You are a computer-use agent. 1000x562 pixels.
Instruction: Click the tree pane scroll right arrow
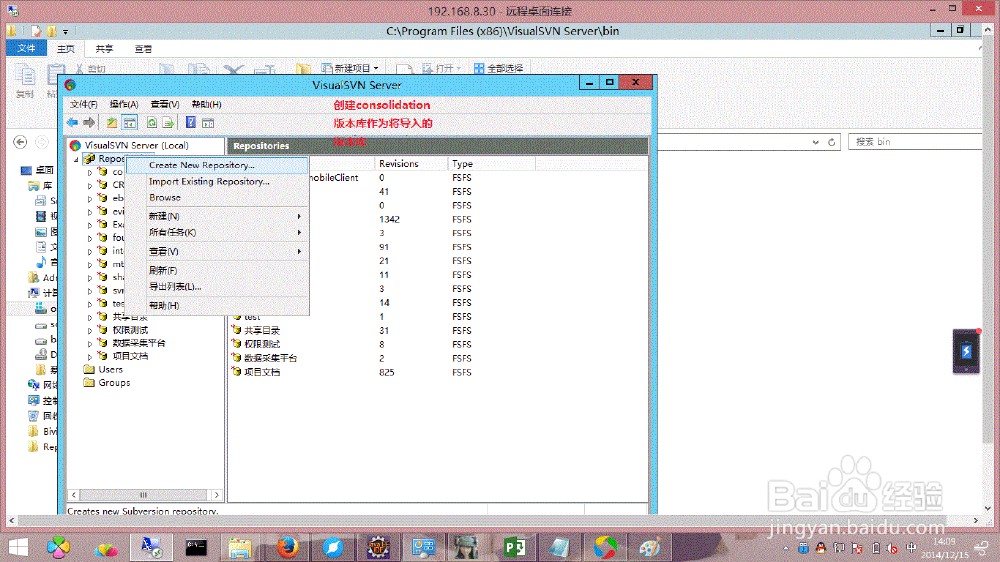pyautogui.click(x=216, y=495)
